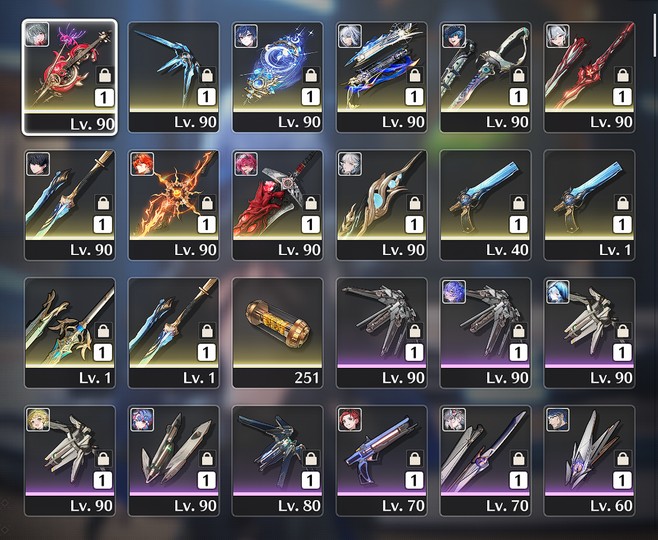The width and height of the screenshot is (658, 540).
Task: Select the blue crescent moon staff weapon
Action: pyautogui.click(x=277, y=77)
